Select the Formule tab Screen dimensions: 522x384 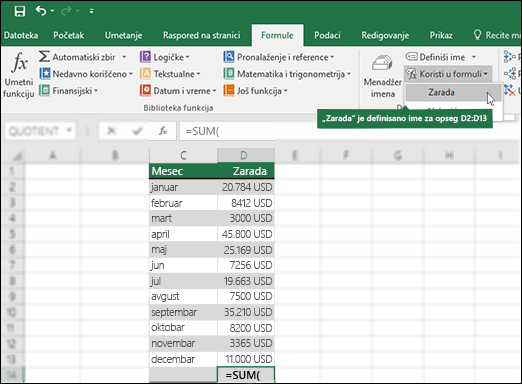277,35
